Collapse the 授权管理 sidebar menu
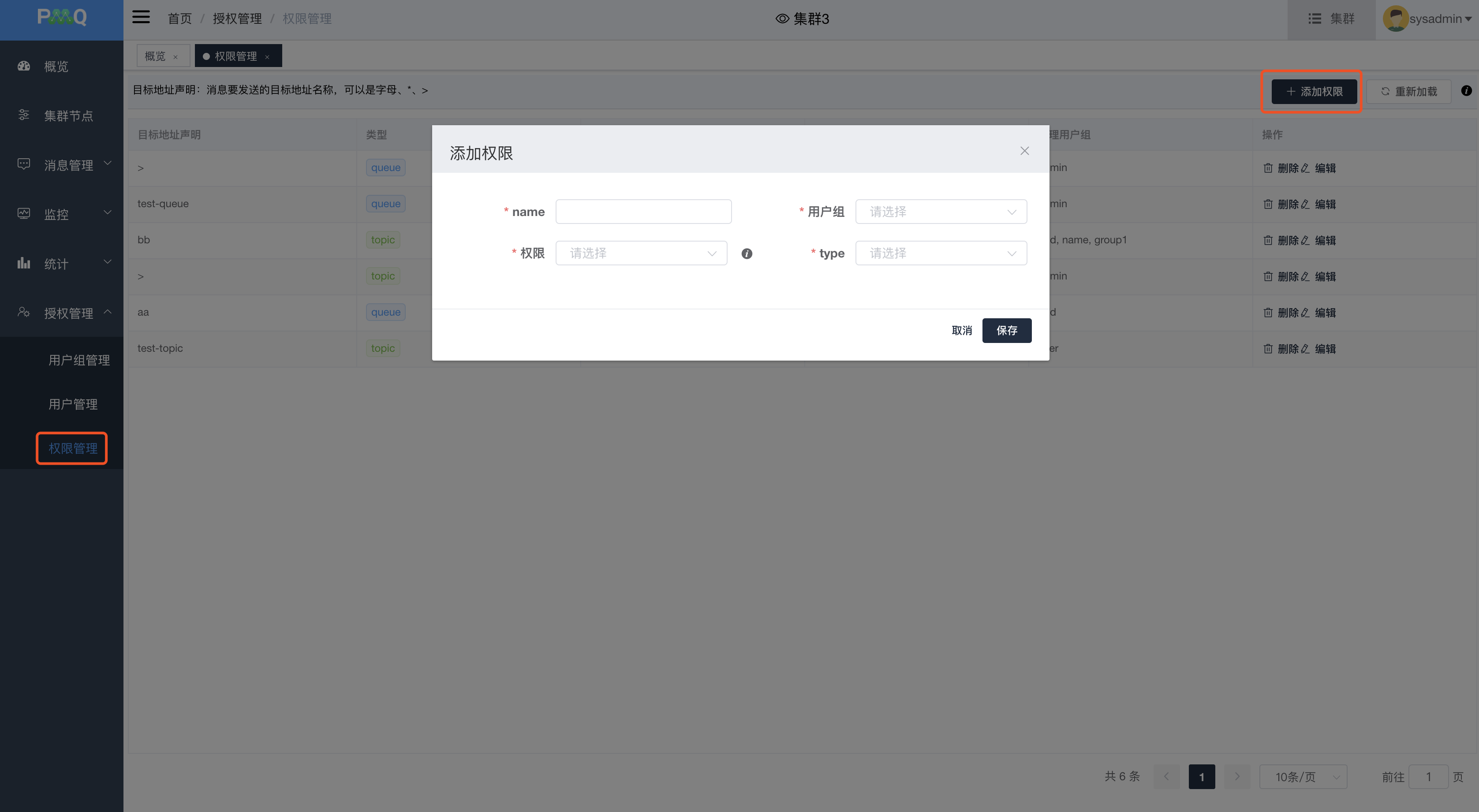1479x812 pixels. [68, 313]
